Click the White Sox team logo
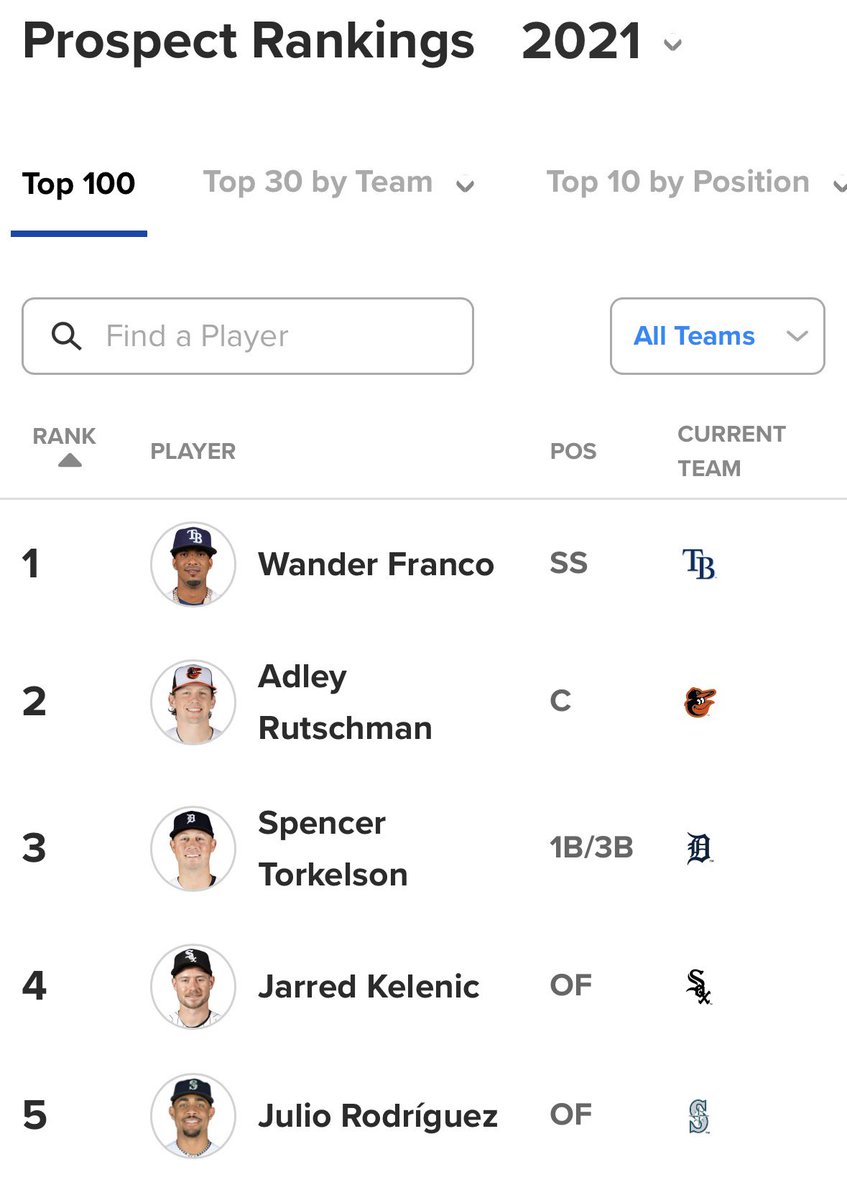847x1200 pixels. [699, 987]
